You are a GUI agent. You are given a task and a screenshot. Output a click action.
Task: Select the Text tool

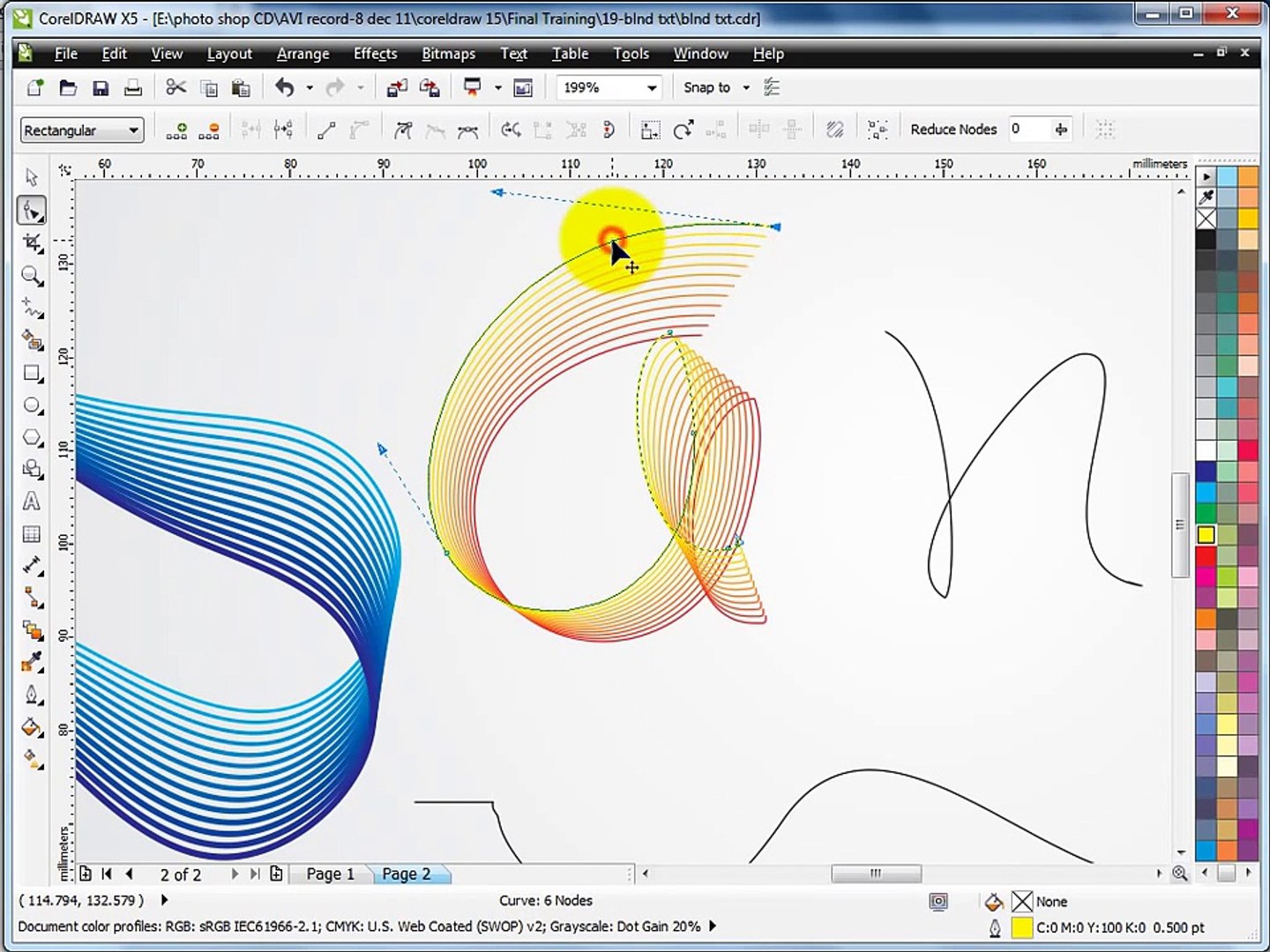[x=32, y=502]
